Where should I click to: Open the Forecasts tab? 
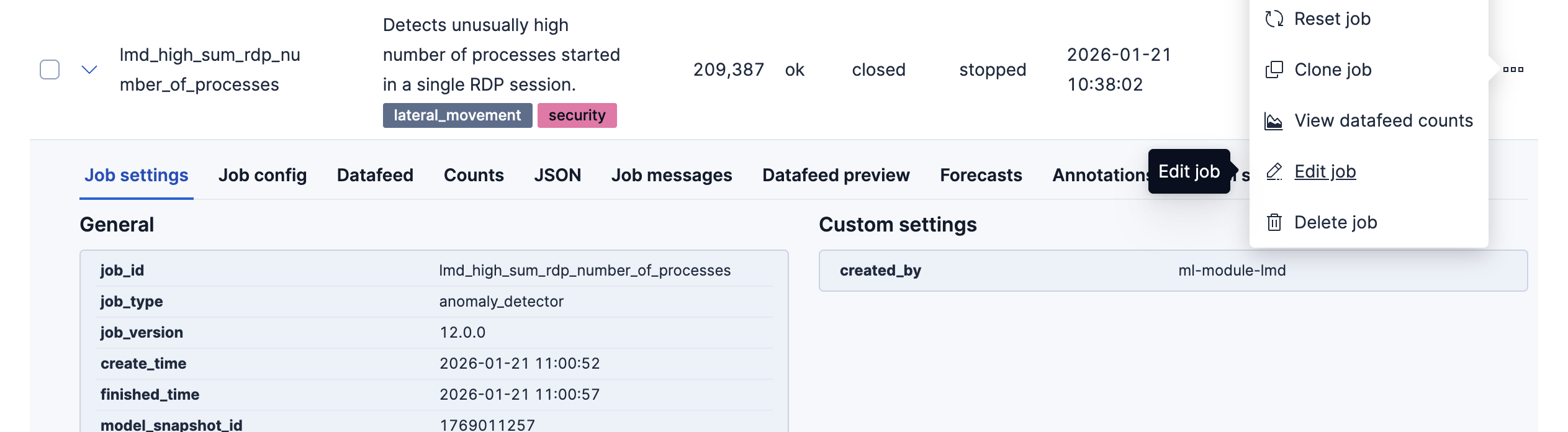tap(981, 176)
